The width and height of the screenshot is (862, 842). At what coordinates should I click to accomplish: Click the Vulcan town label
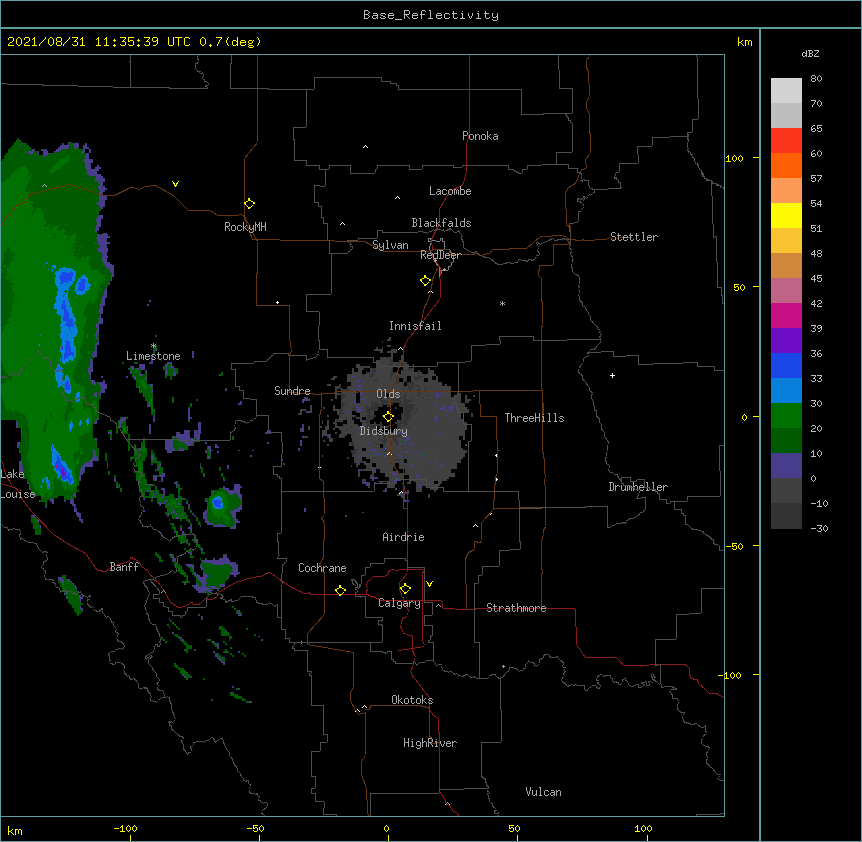click(543, 792)
